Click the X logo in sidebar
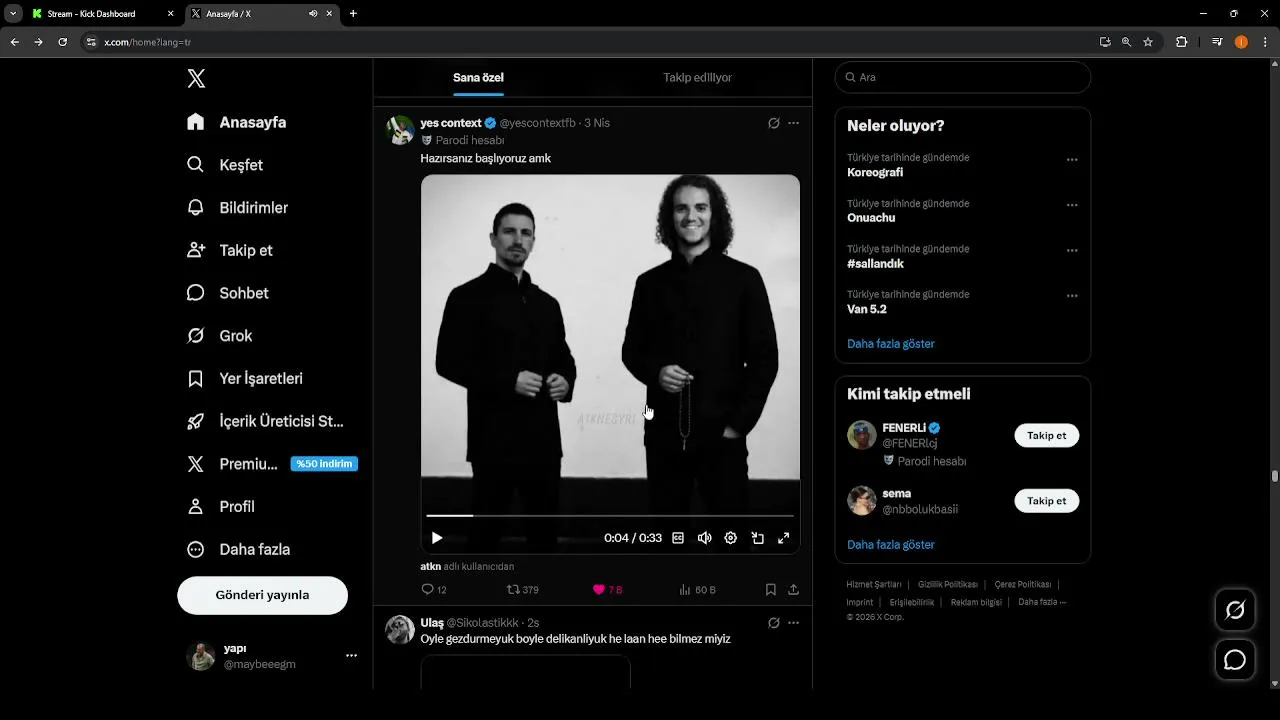 coord(196,79)
